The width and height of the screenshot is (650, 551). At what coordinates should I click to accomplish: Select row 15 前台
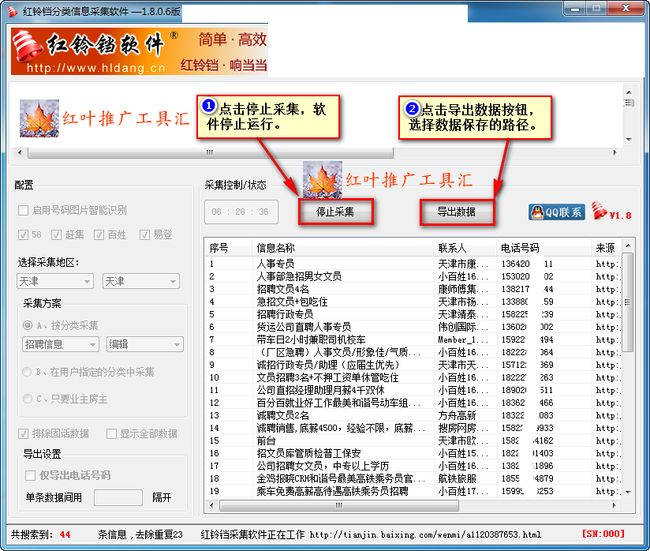tap(413, 441)
